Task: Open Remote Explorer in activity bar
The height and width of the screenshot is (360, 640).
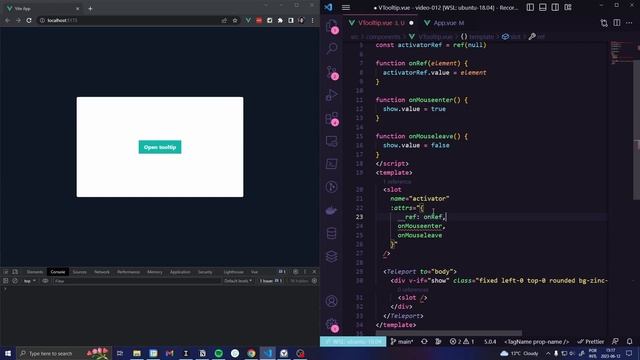Action: coord(332,141)
